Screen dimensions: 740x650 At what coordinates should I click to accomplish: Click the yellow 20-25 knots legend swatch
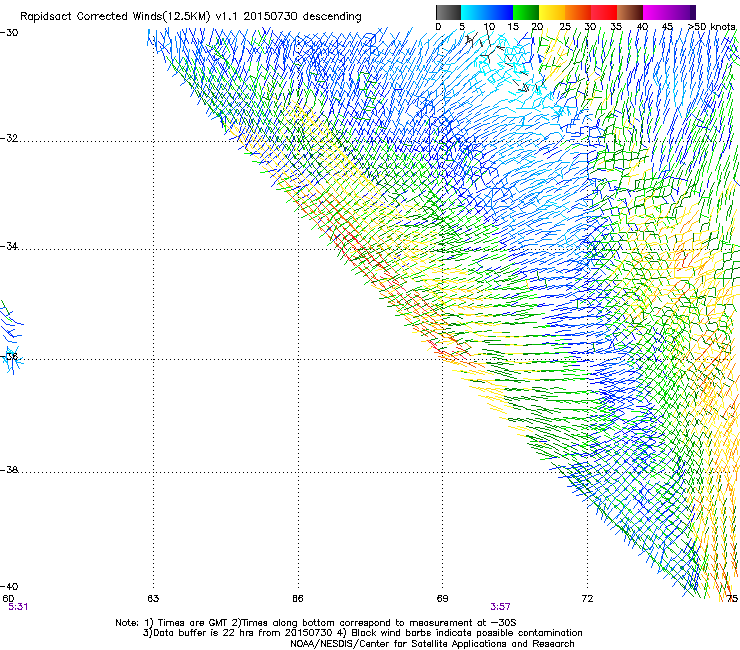point(552,13)
